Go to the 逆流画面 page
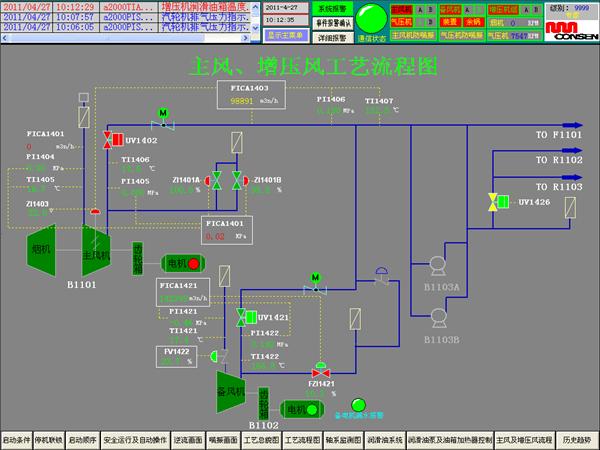The image size is (600, 450). pos(188,440)
